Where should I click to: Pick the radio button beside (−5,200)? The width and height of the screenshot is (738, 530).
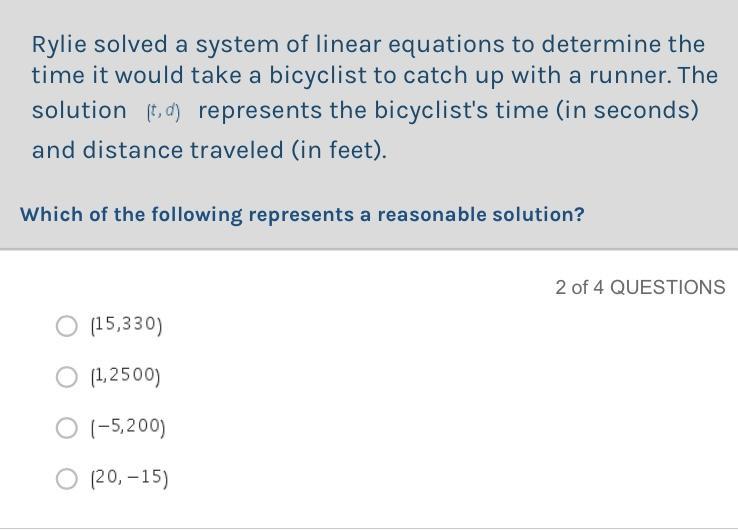coord(66,428)
